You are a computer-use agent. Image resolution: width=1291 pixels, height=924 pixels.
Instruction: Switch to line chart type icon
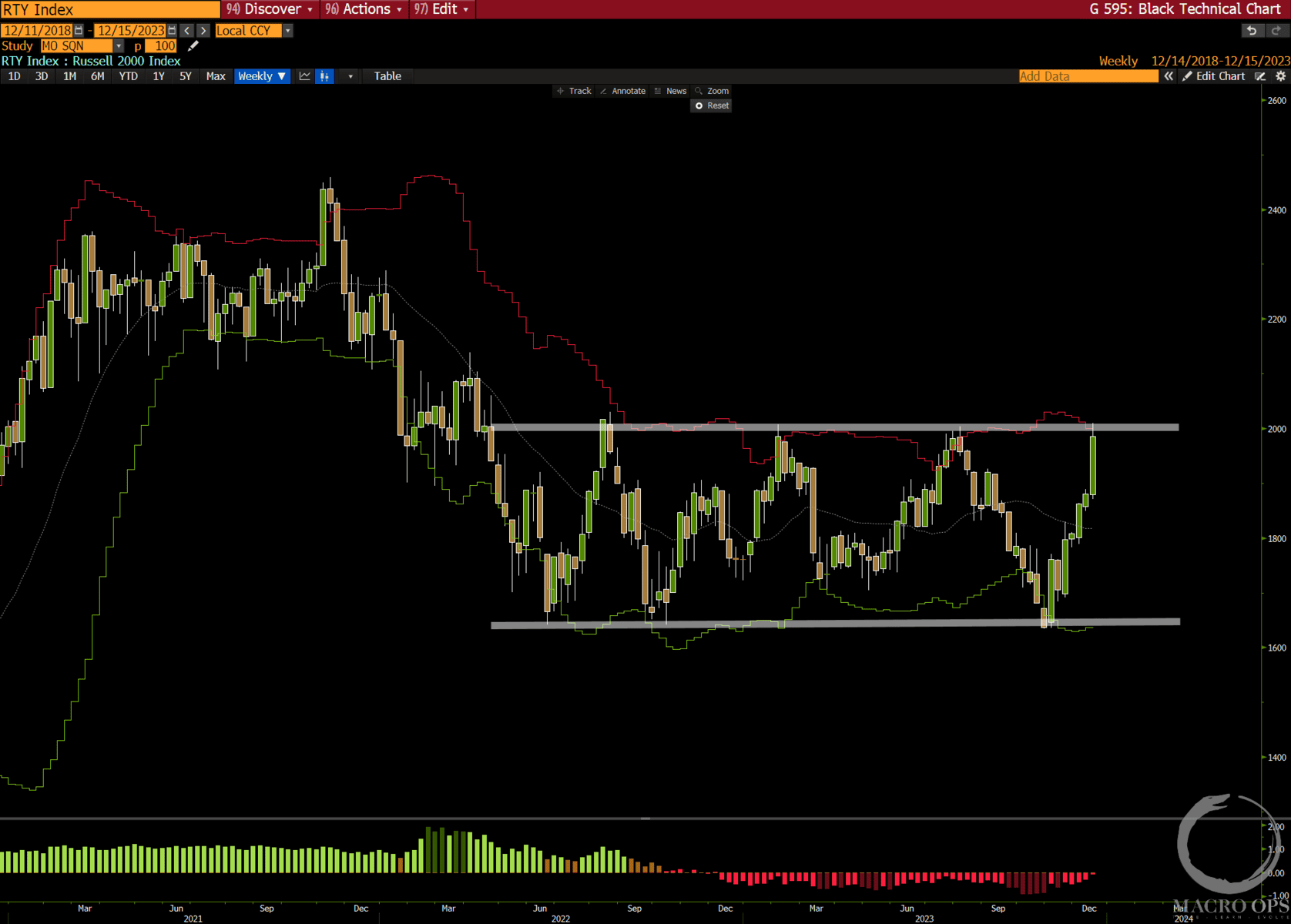coord(305,76)
